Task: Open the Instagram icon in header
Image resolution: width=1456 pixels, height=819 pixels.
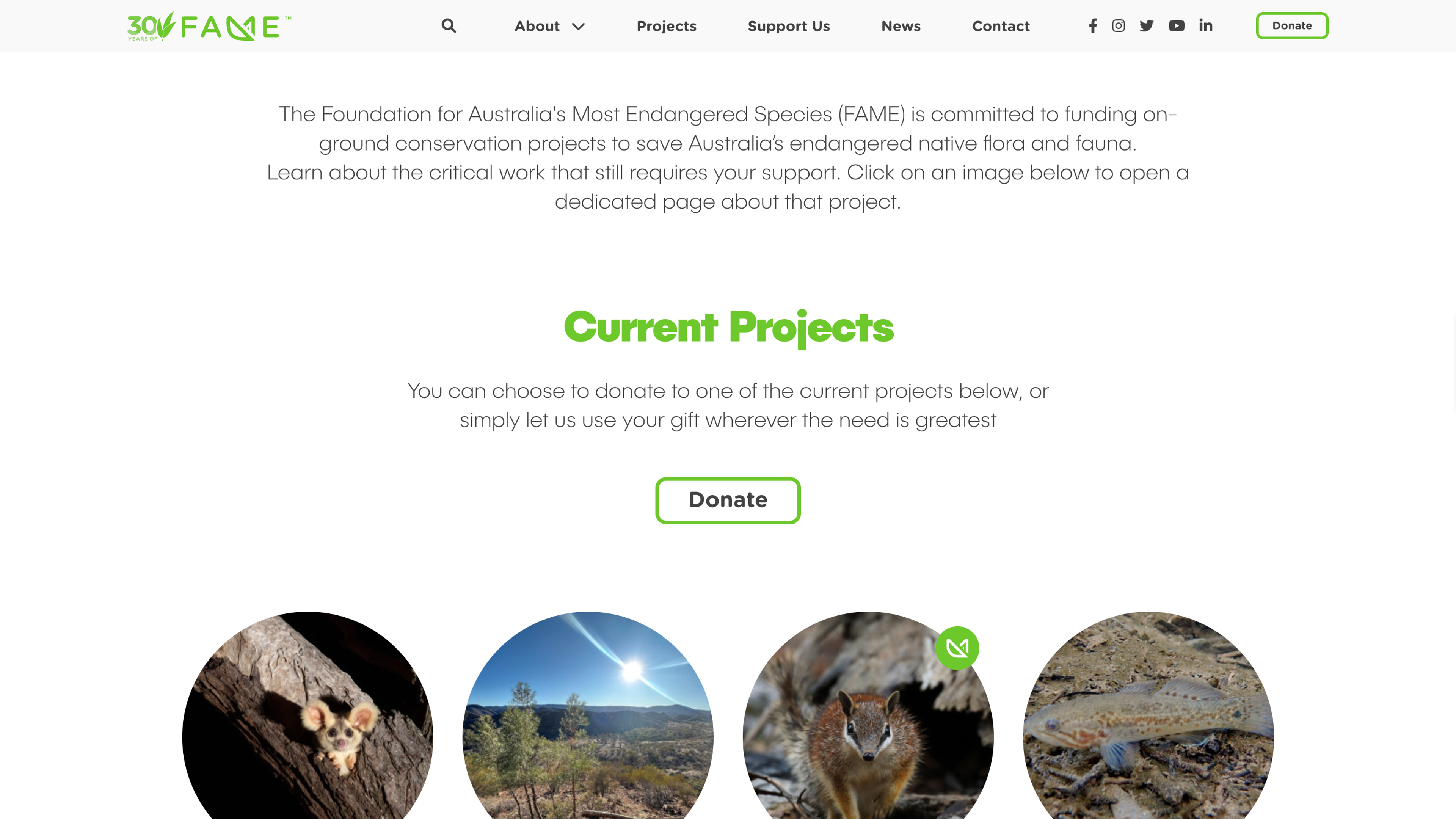Action: point(1119,26)
